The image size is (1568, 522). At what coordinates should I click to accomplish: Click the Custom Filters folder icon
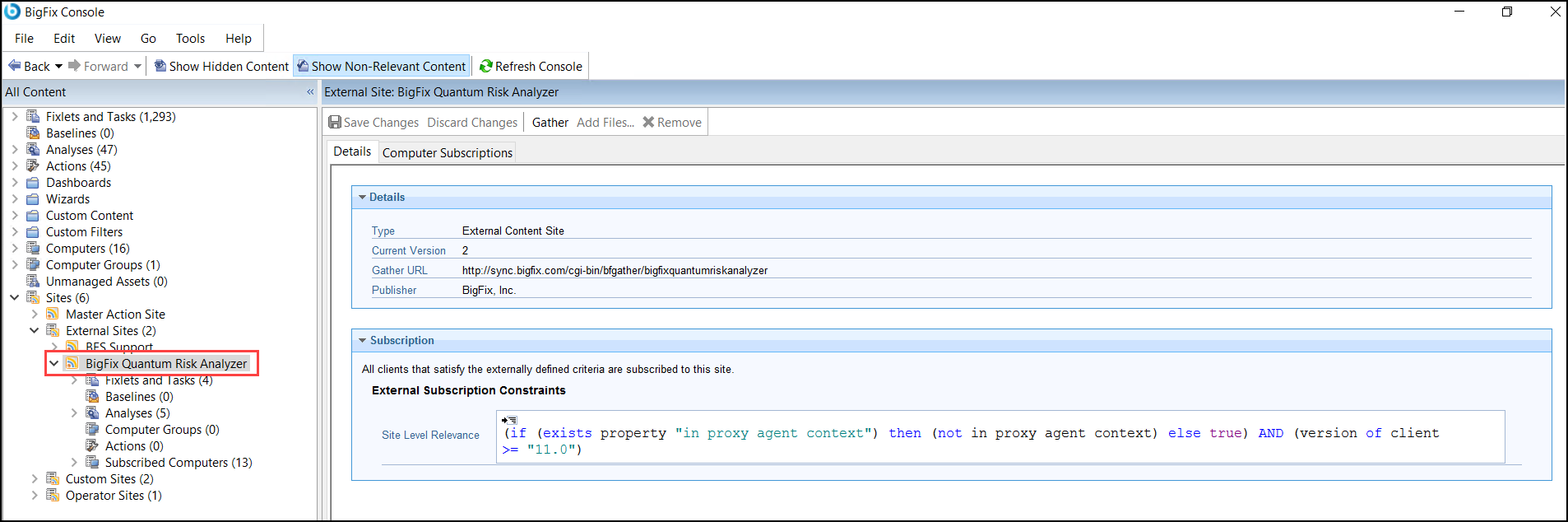point(33,231)
